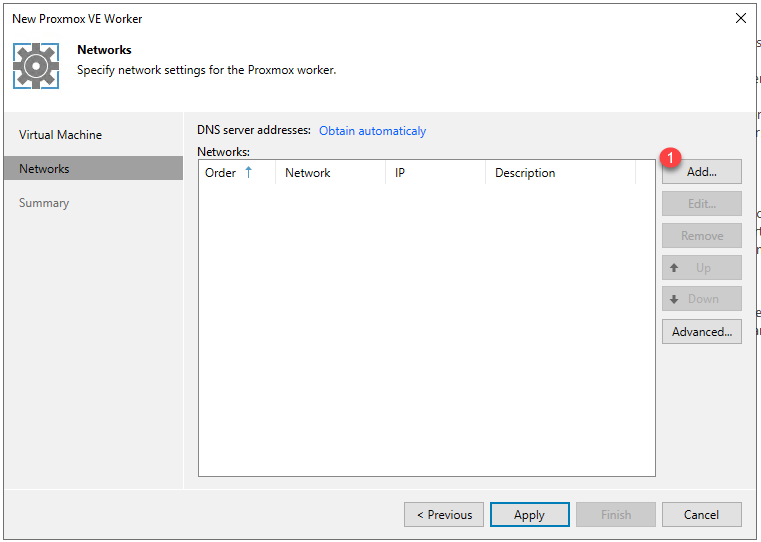This screenshot has width=761, height=542.
Task: Click the Proxmox worker gear icon
Action: pyautogui.click(x=36, y=66)
